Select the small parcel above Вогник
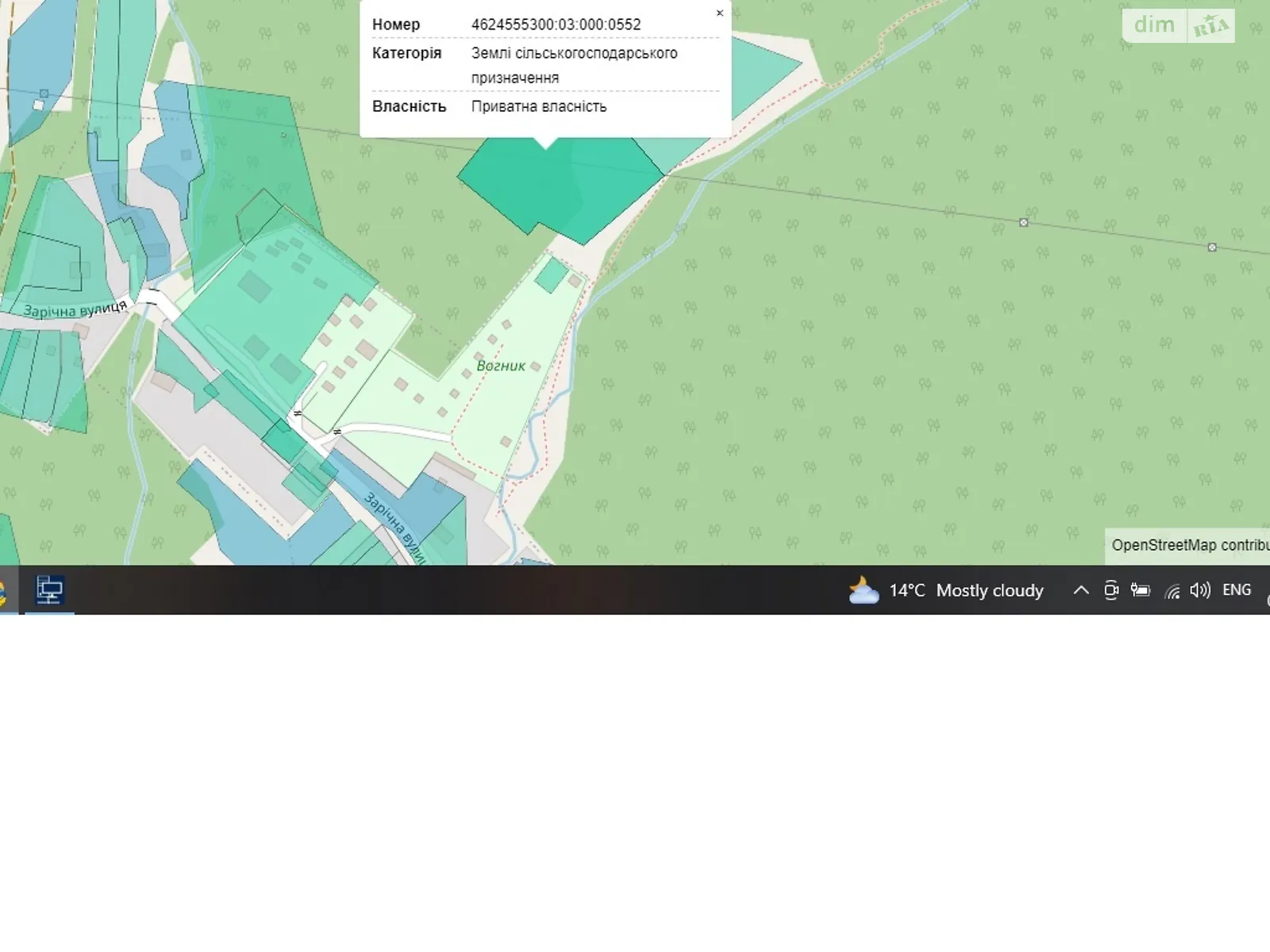1270x952 pixels. 551,275
